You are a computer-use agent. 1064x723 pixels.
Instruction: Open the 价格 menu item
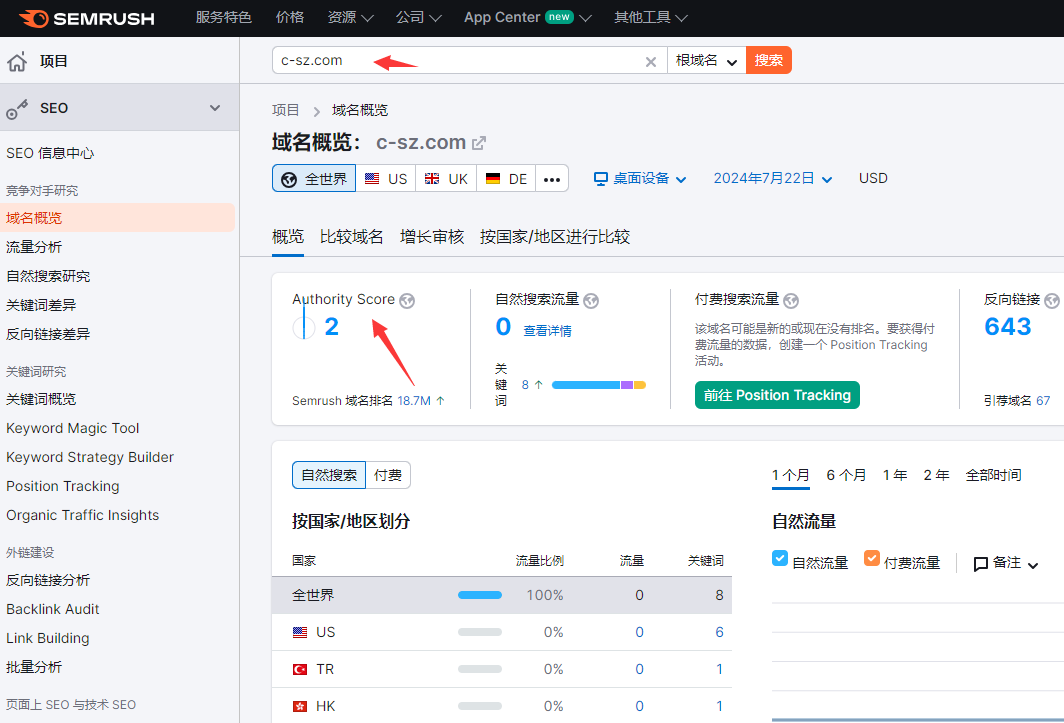point(290,18)
